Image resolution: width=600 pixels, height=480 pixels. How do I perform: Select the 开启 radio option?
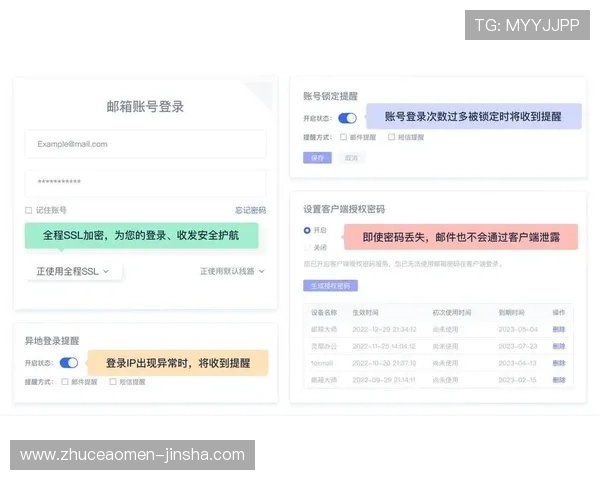click(307, 230)
